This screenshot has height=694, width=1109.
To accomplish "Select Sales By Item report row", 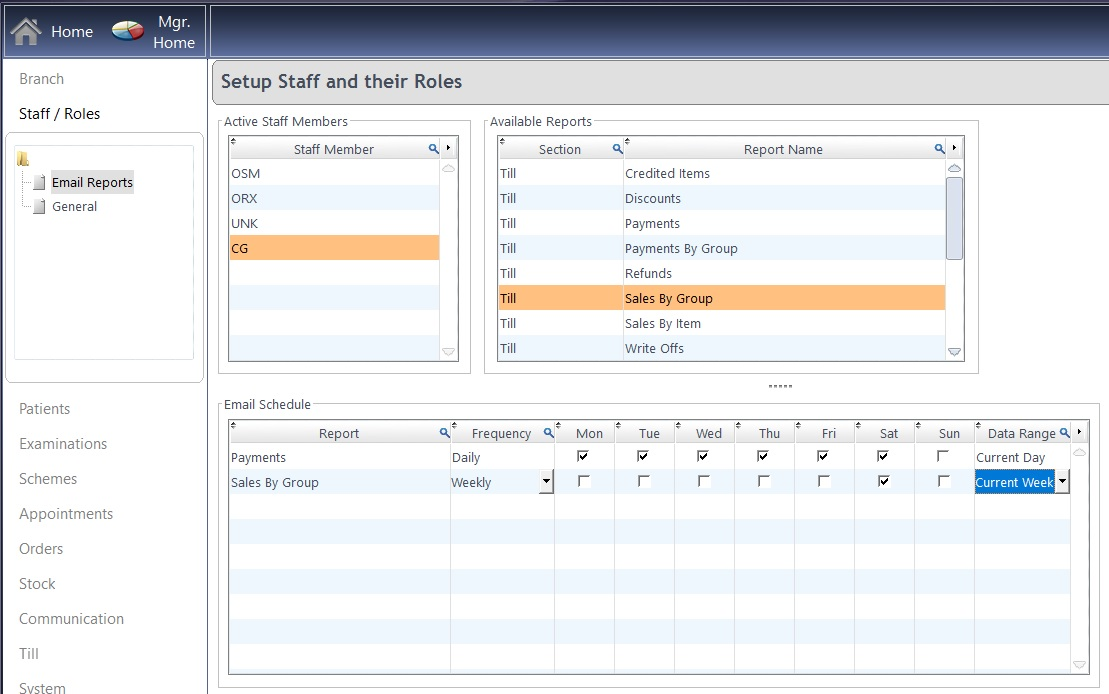I will click(x=721, y=323).
